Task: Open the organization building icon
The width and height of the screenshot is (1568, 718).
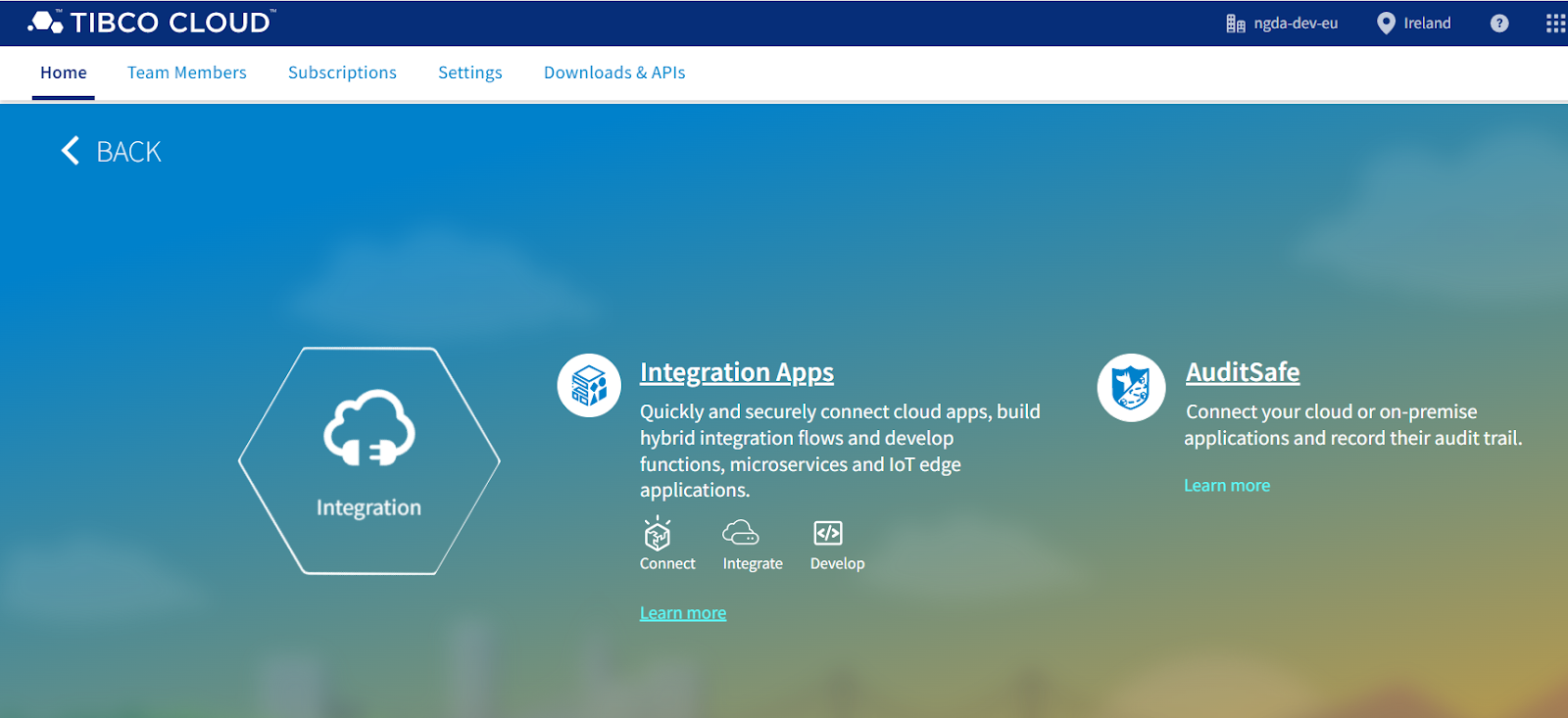Action: [1235, 24]
